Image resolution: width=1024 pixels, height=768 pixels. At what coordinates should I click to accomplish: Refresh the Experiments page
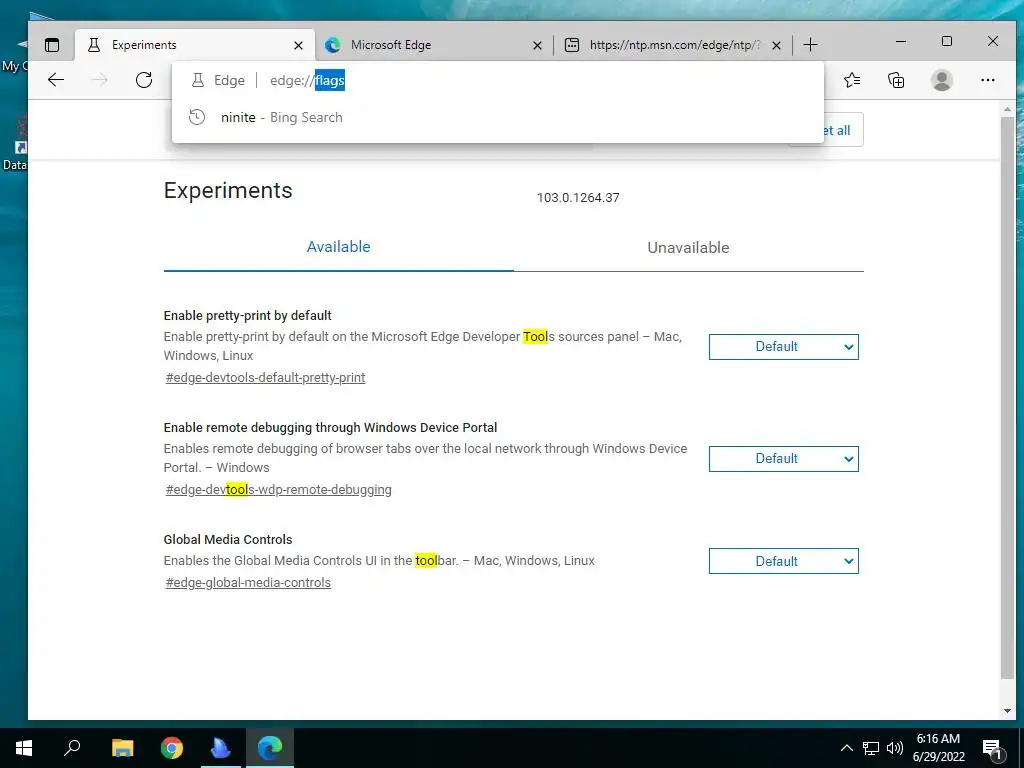coord(144,80)
